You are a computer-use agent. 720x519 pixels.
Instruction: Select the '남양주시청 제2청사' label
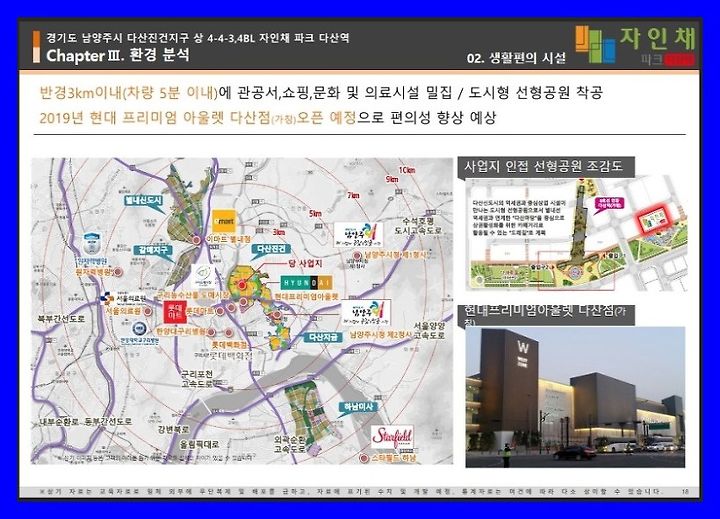[x=381, y=335]
